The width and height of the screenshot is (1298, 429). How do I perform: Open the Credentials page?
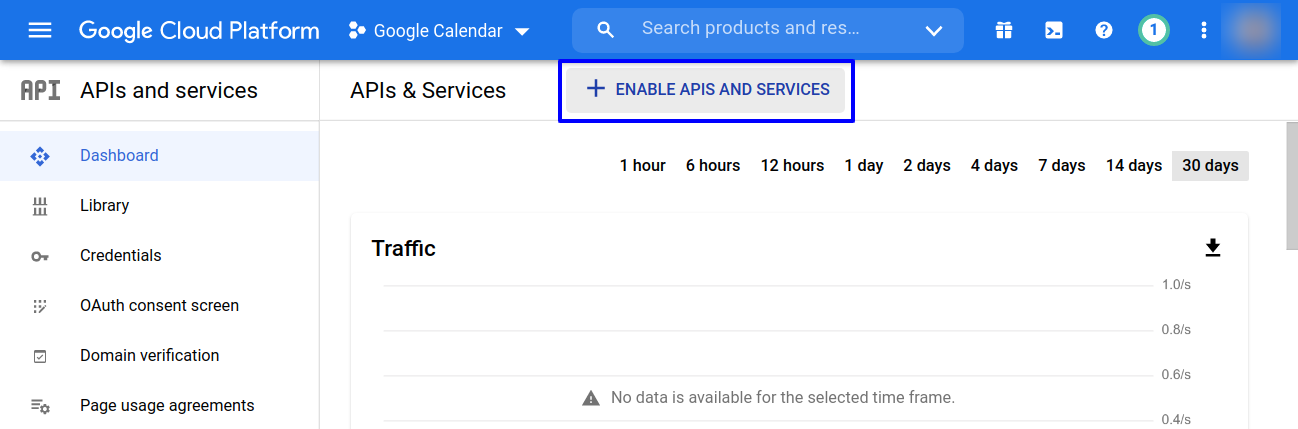(x=120, y=256)
